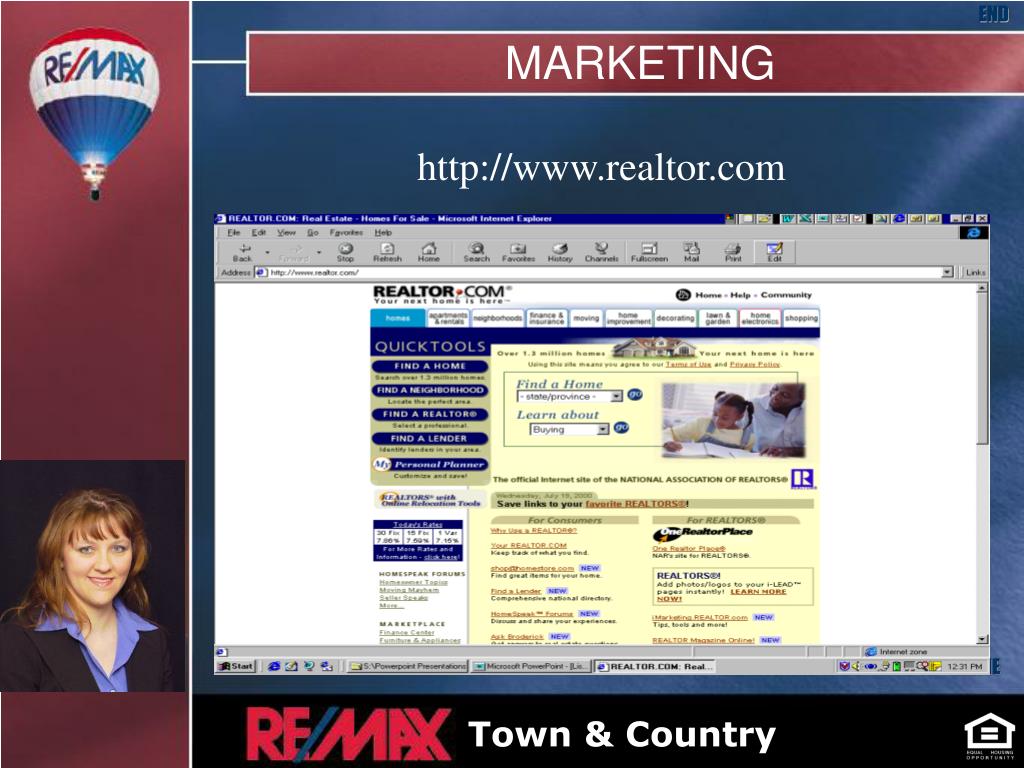1024x768 pixels.
Task: Open the Go menu
Action: tap(313, 232)
